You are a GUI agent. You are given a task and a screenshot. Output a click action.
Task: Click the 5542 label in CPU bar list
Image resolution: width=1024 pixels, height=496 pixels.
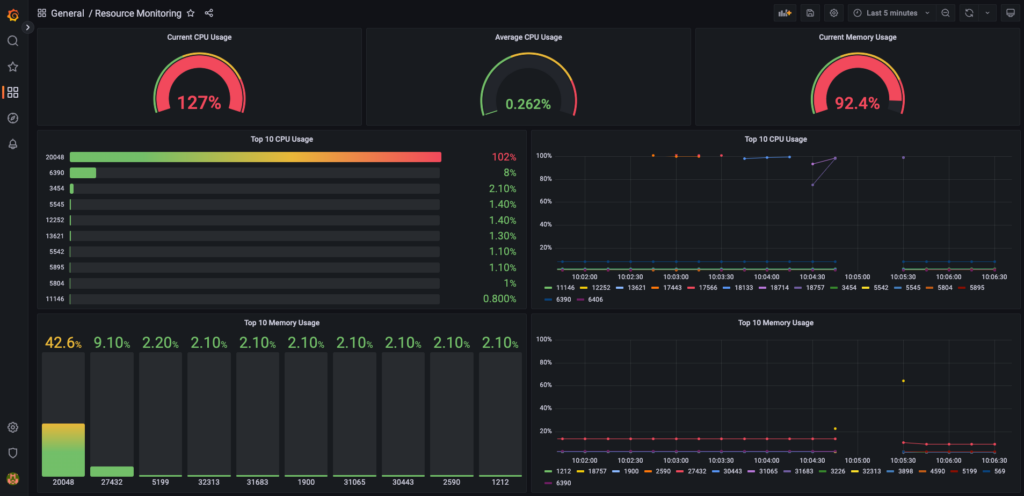57,252
